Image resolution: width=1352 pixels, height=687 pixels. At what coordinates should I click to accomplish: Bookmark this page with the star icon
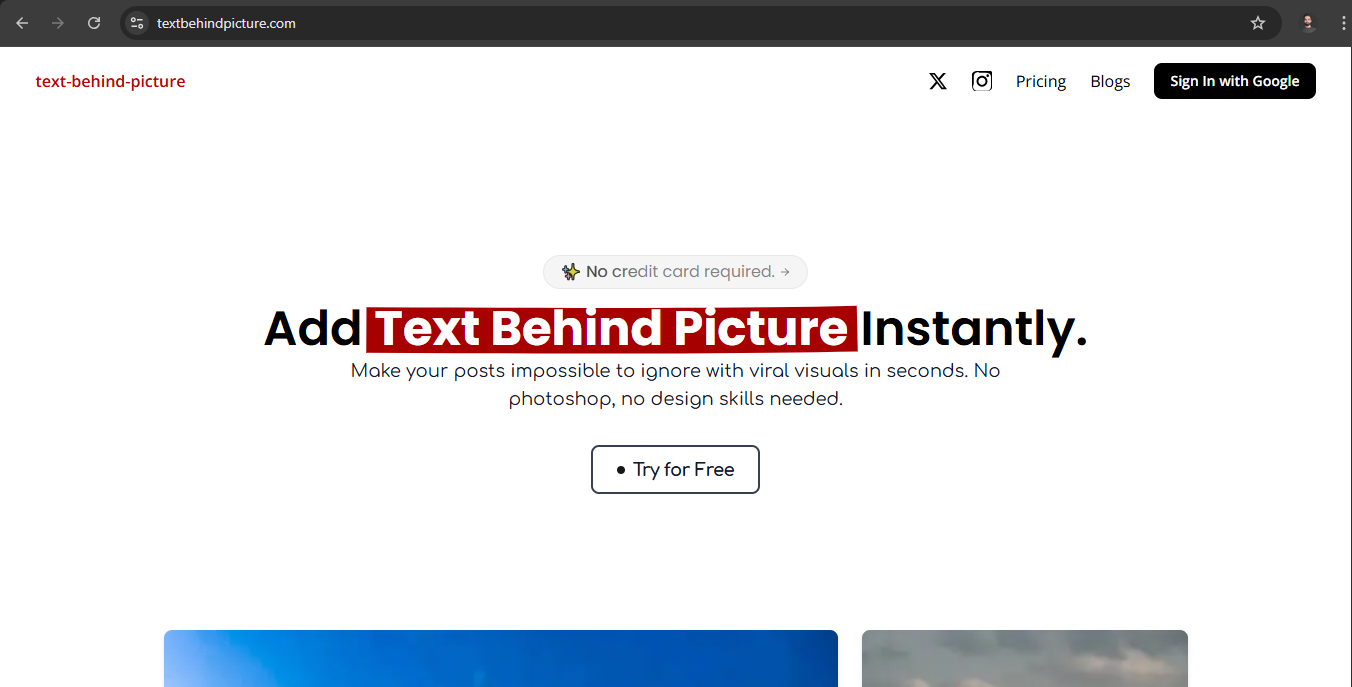point(1258,23)
